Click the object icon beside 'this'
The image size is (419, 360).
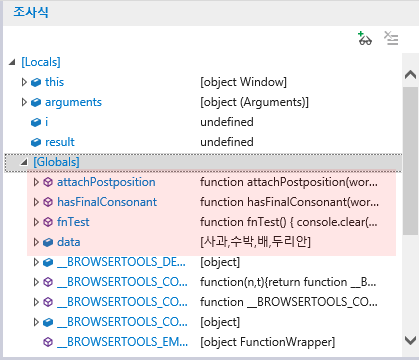36,82
